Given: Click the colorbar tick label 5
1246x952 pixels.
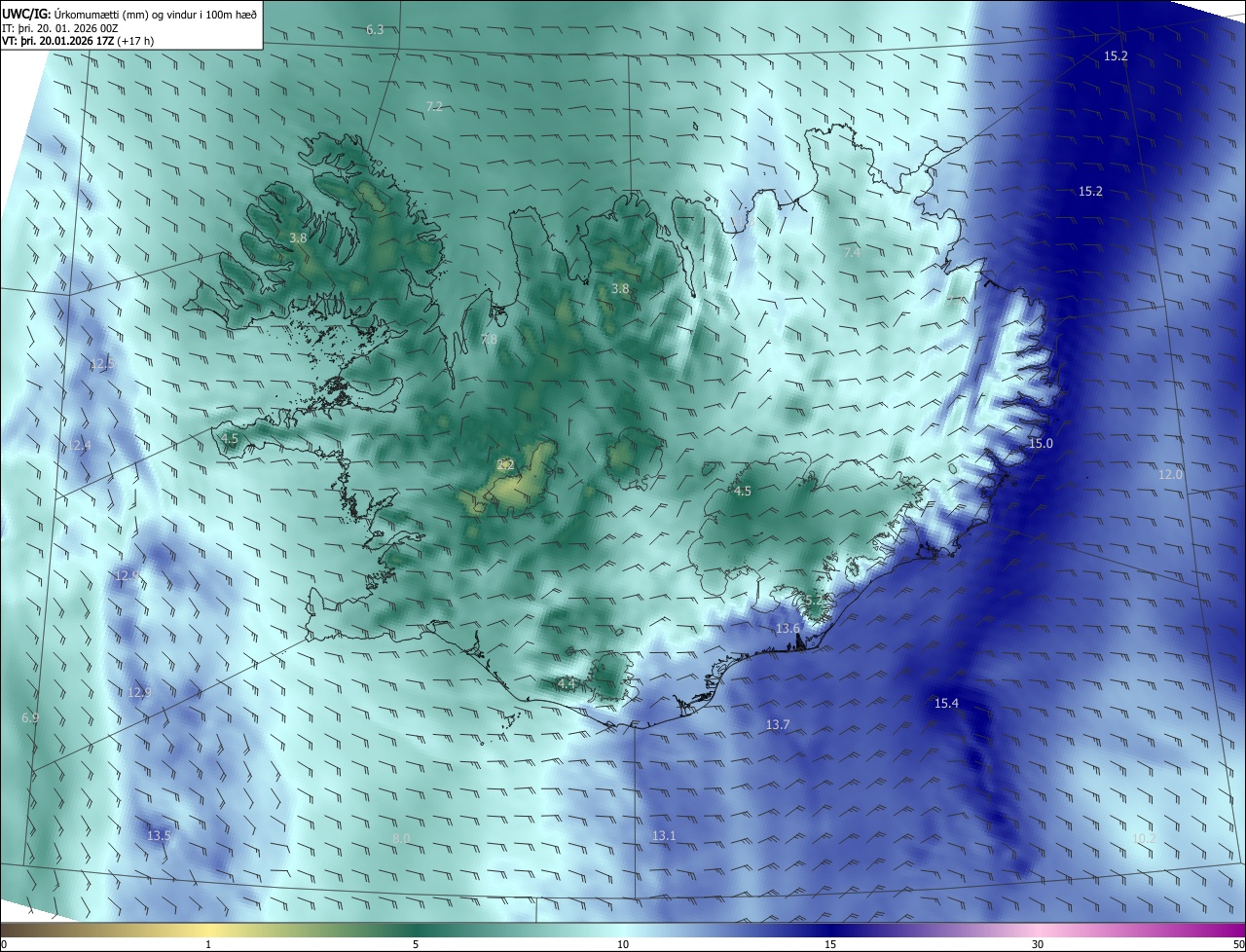Looking at the screenshot, I should (416, 944).
